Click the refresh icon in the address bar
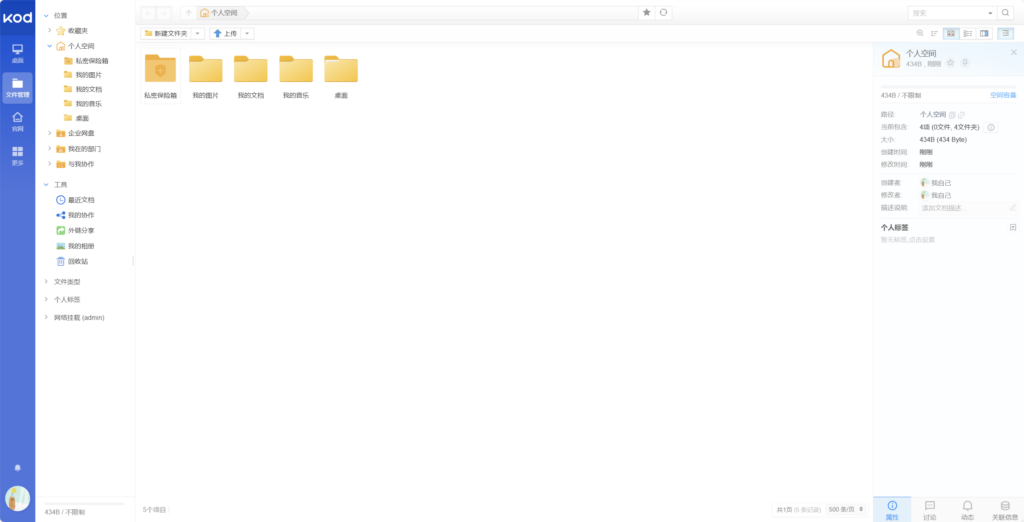 pyautogui.click(x=662, y=12)
